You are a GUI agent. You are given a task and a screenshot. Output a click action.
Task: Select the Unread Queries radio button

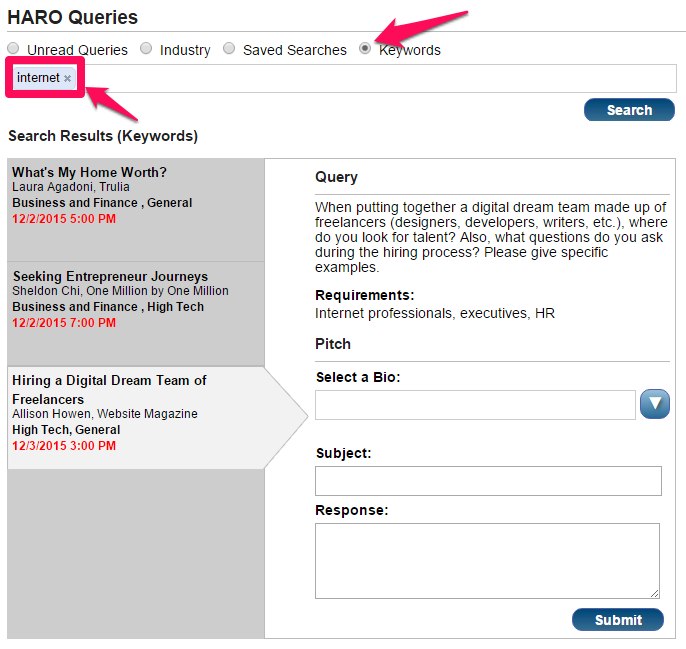click(x=14, y=48)
